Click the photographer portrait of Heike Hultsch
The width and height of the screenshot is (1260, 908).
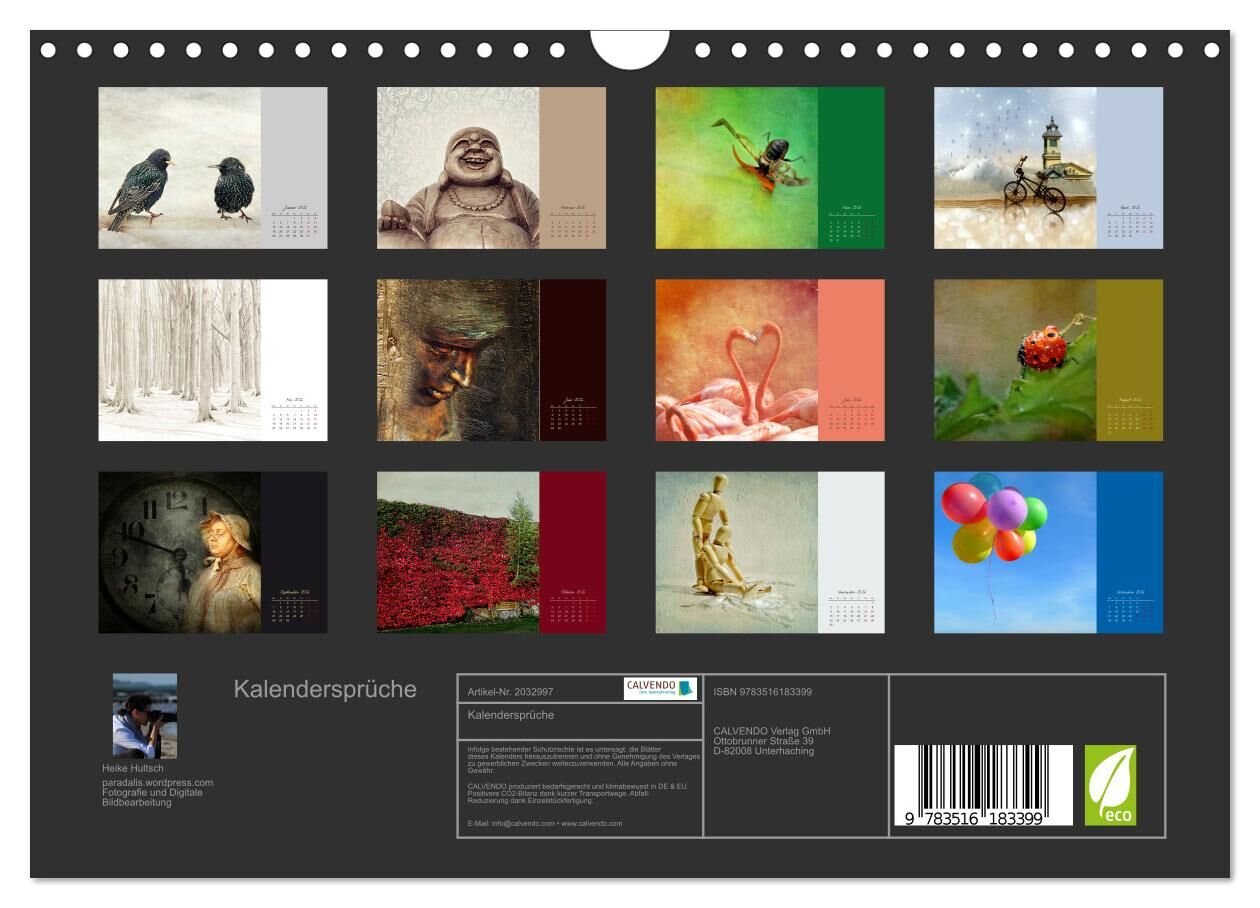click(x=145, y=716)
